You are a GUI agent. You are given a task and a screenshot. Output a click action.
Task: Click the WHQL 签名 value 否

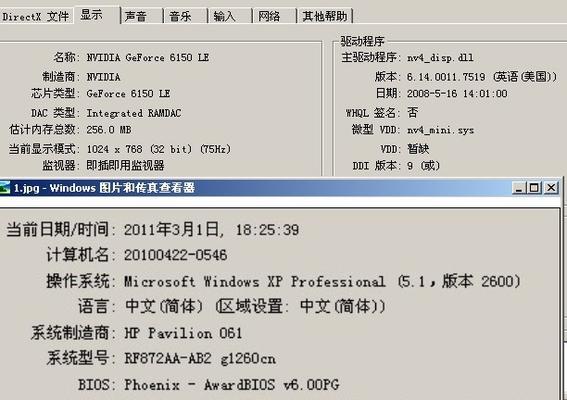point(413,112)
